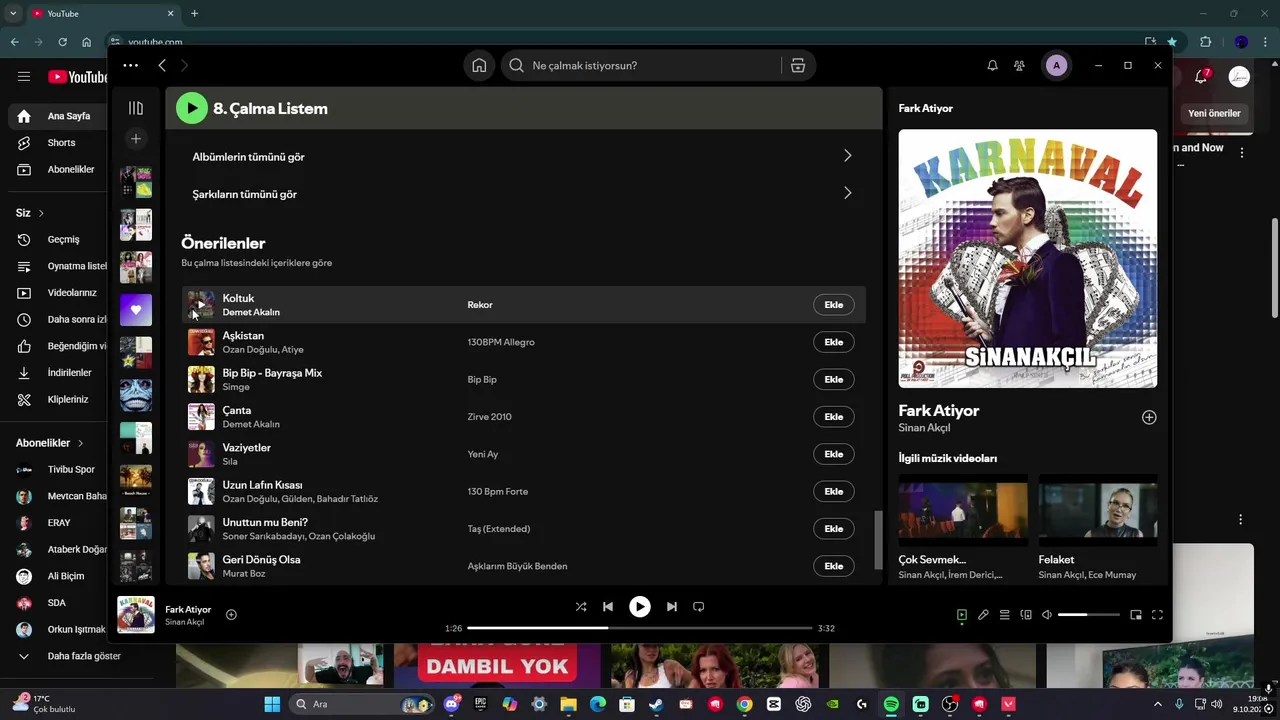
Task: Open Klipleriniz in YouTube sidebar
Action: 58,400
